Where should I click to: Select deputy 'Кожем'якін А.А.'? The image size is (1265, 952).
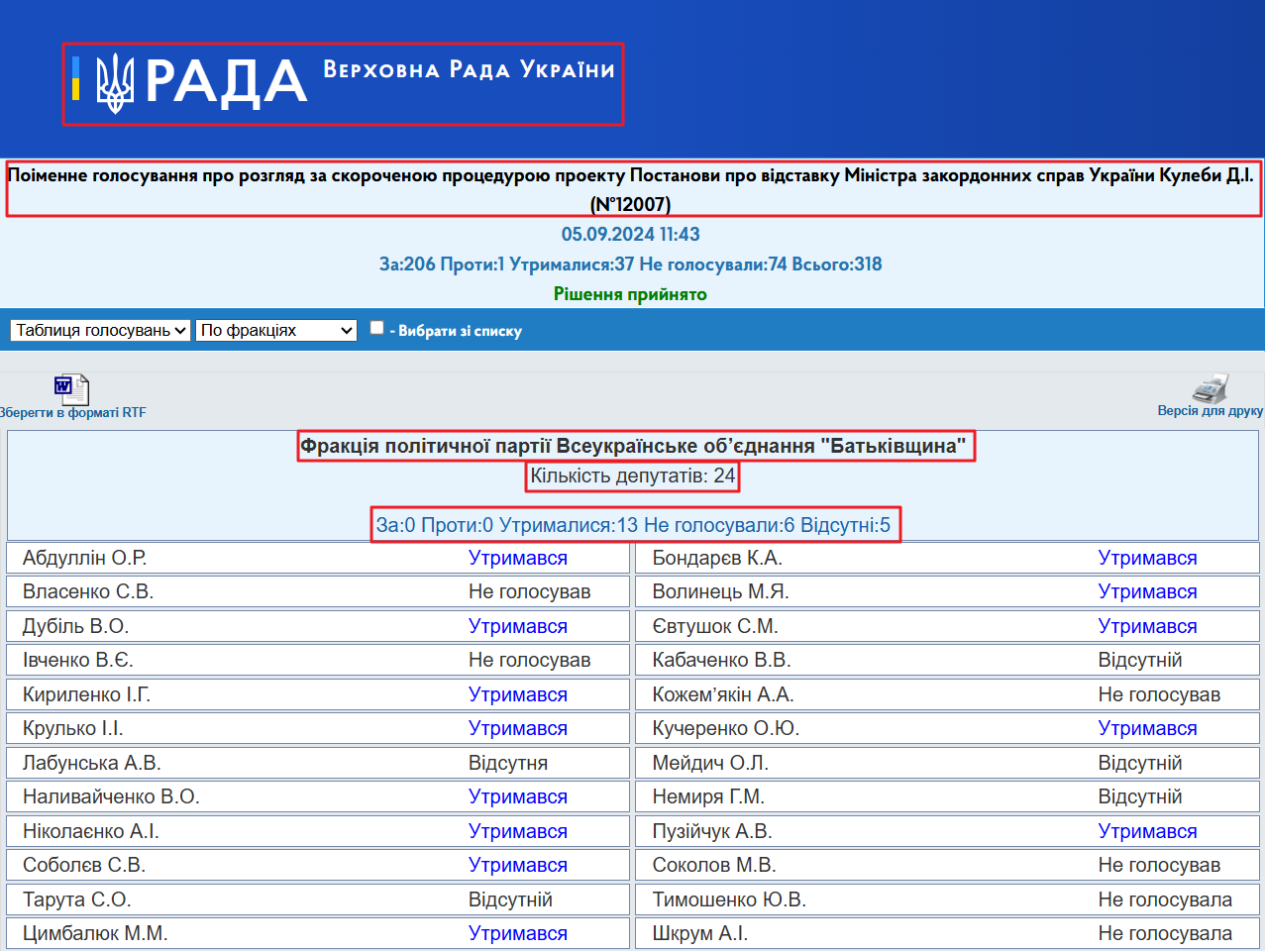point(723,694)
